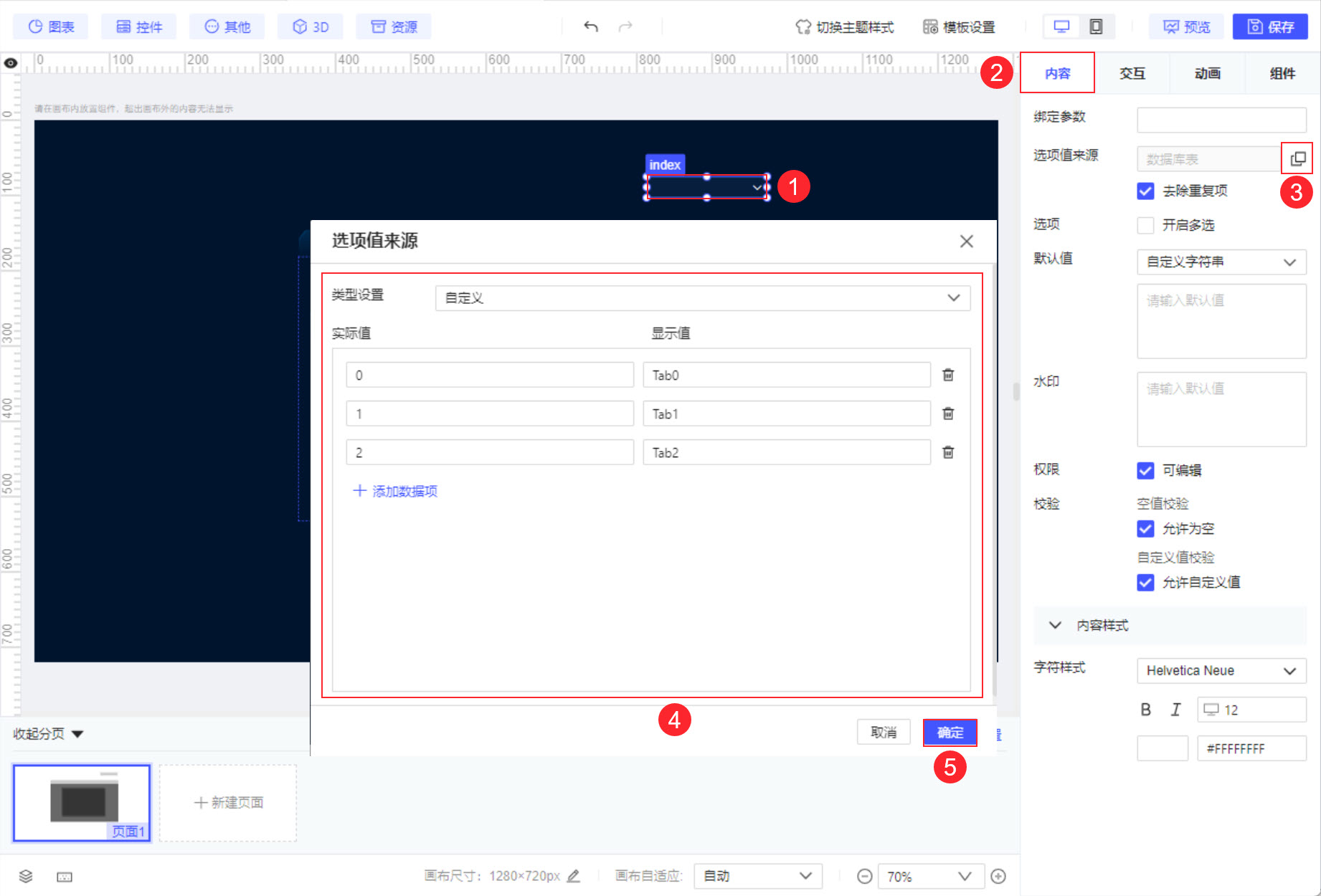Edit canvas size pencil icon

click(x=574, y=876)
